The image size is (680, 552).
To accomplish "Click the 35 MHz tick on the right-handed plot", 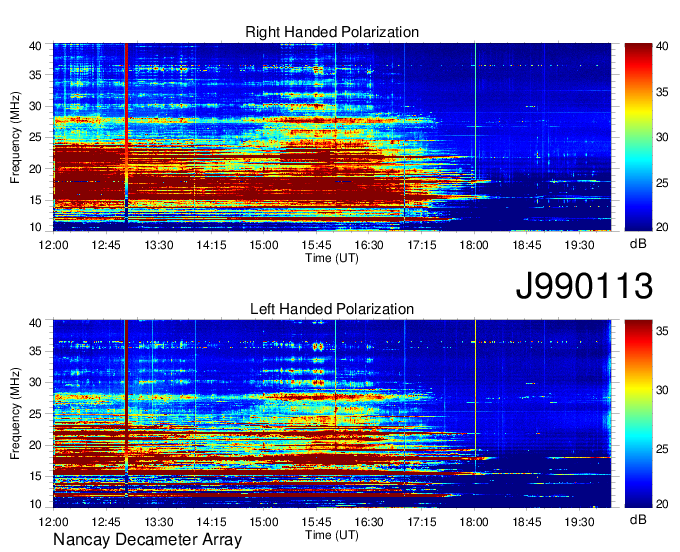I will click(x=36, y=75).
